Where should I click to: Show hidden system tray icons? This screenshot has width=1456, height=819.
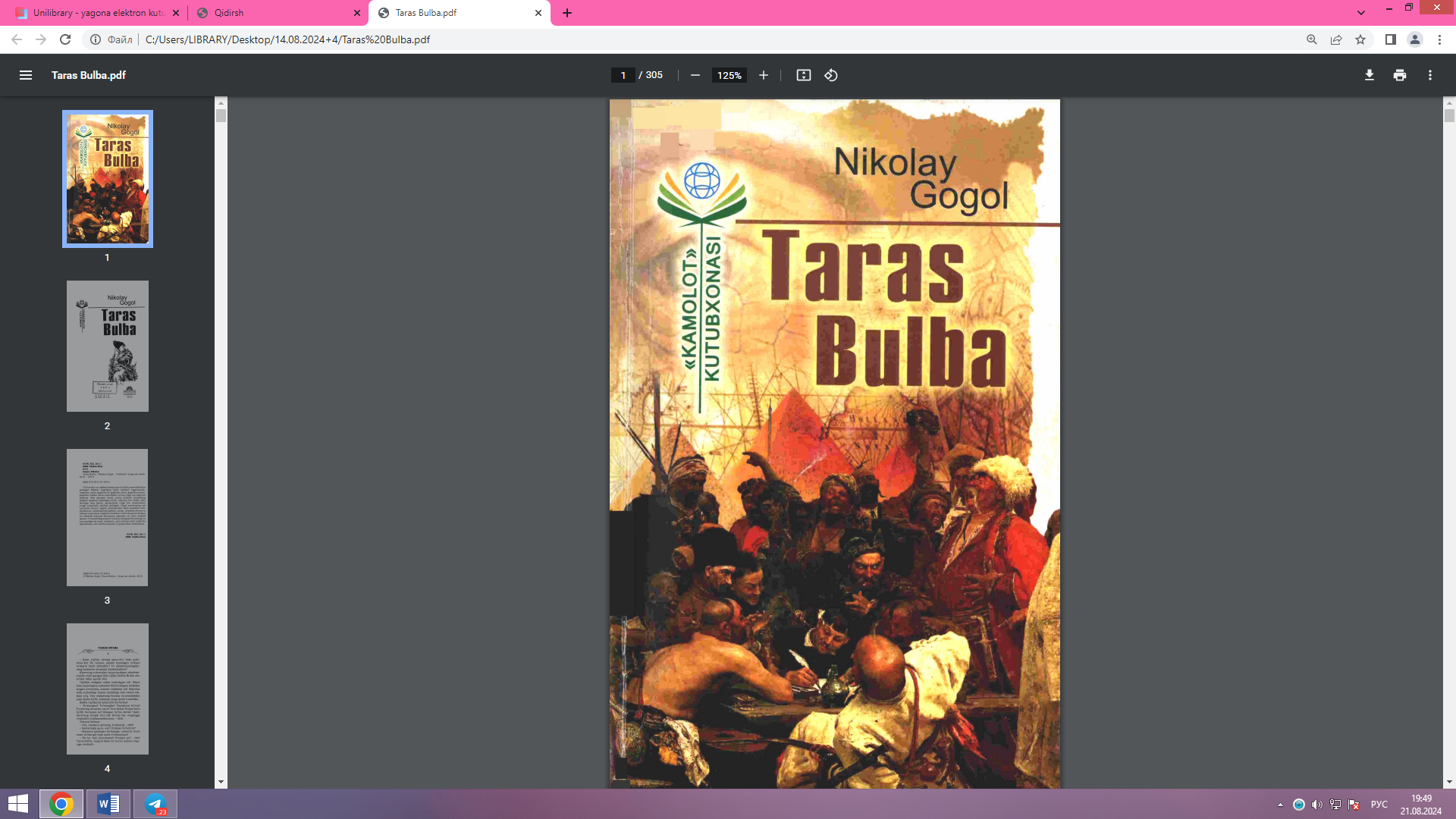click(x=1280, y=805)
